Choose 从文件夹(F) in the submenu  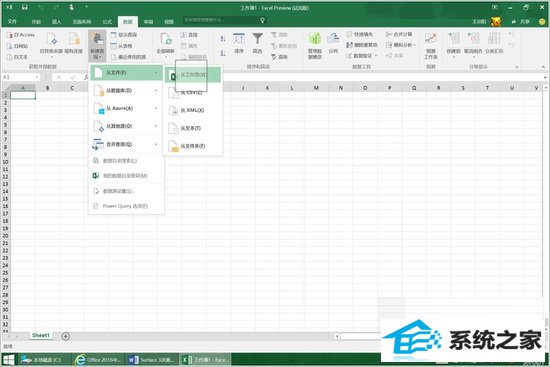pos(193,146)
